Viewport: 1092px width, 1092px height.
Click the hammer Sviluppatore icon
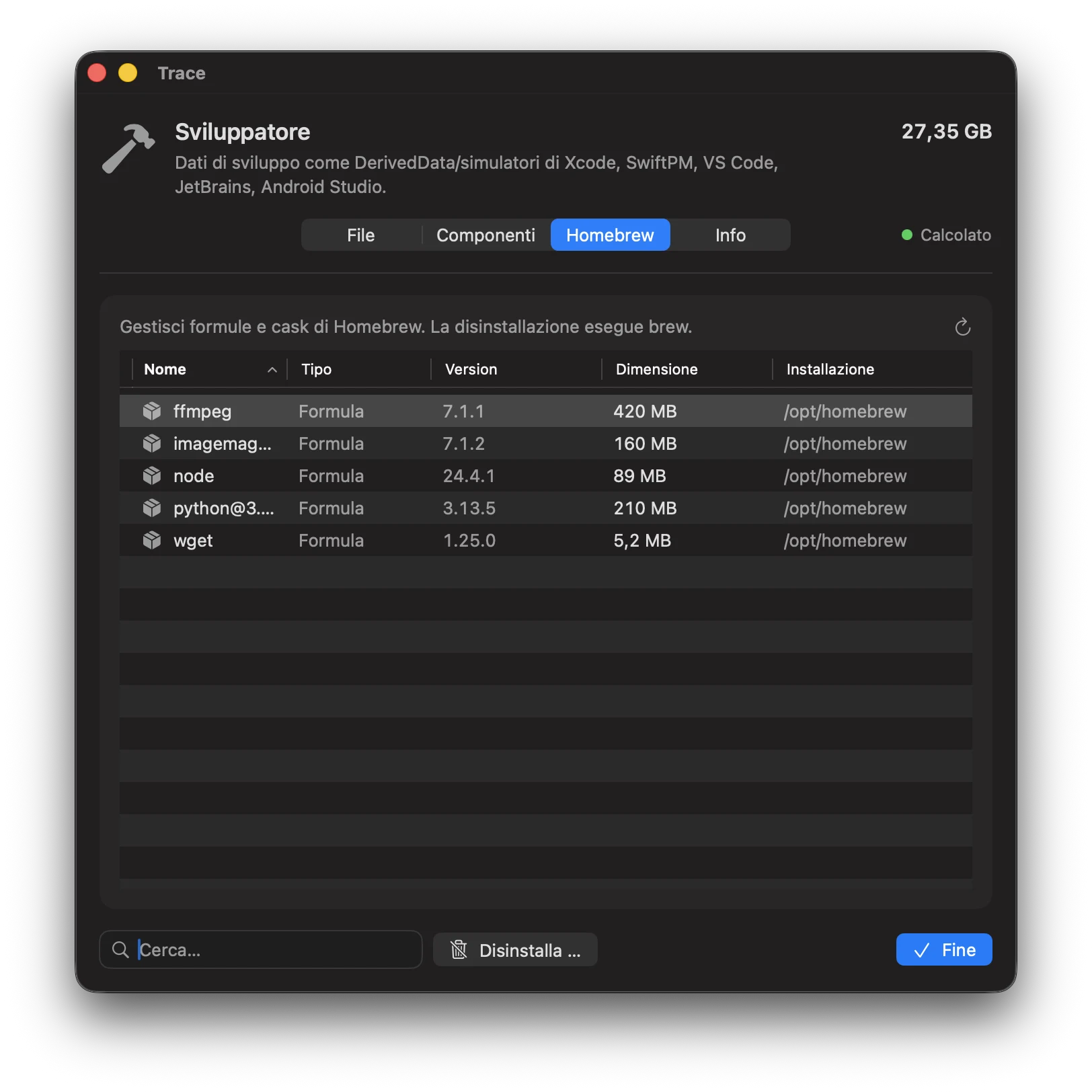[128, 148]
